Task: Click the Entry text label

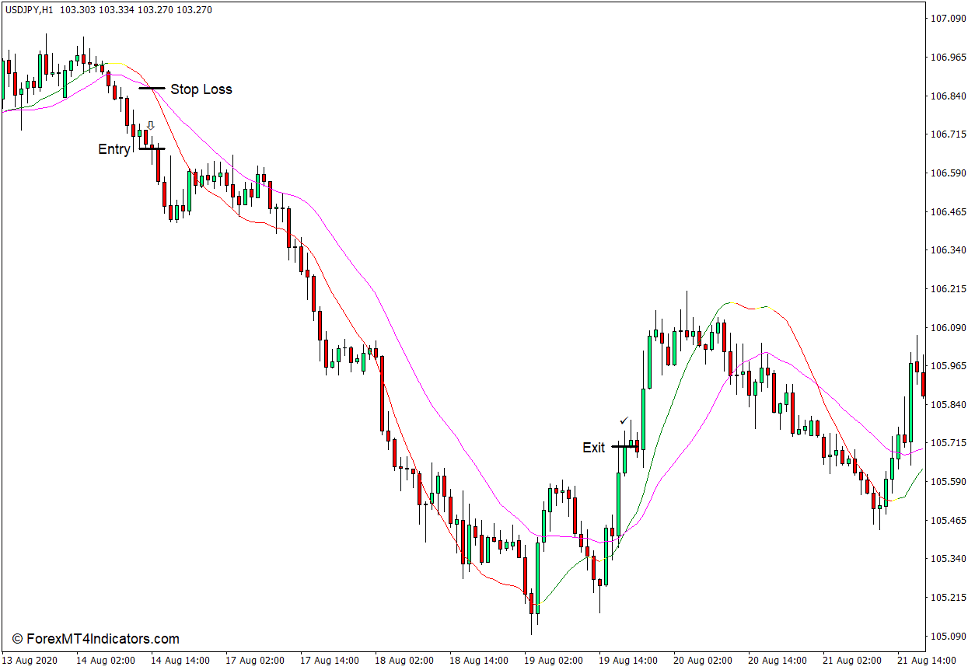Action: pyautogui.click(x=112, y=150)
